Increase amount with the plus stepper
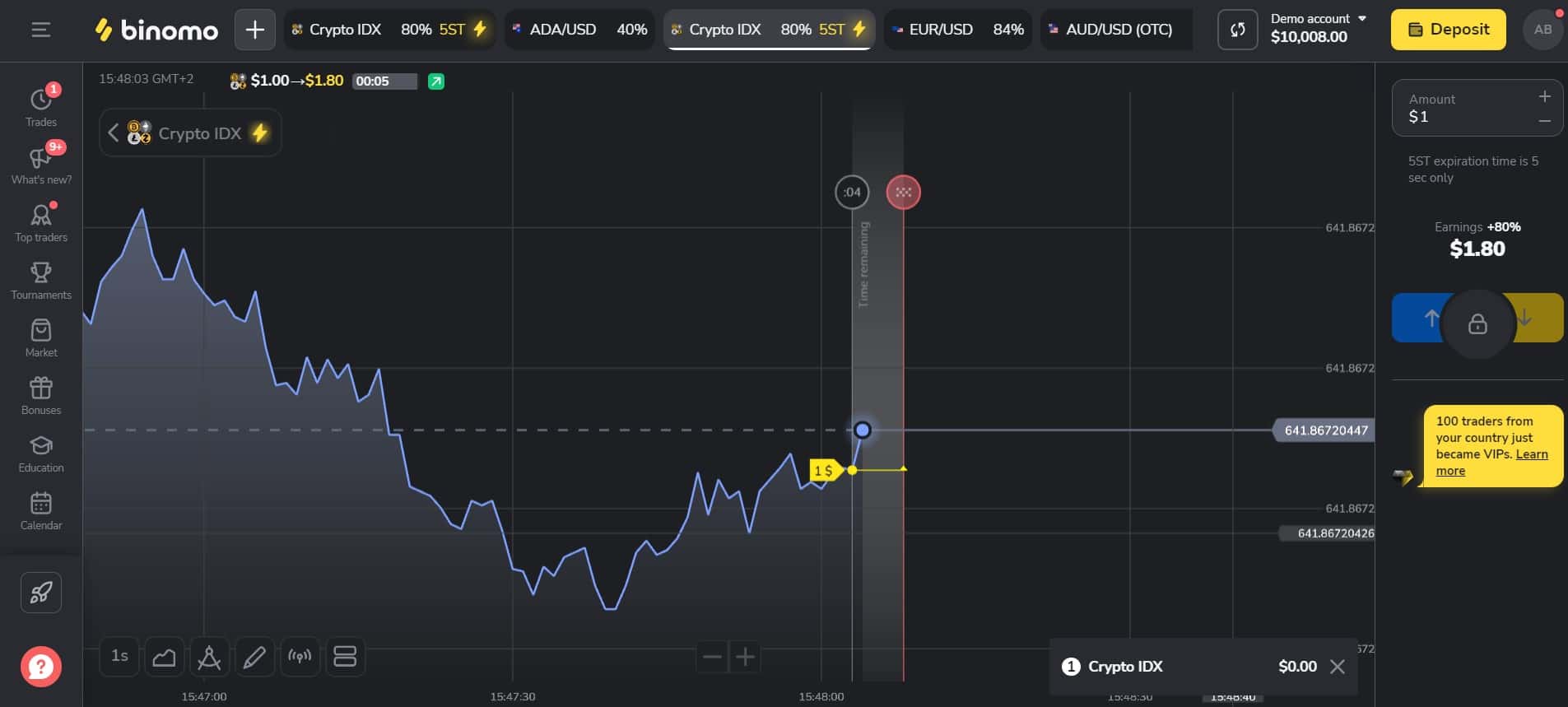Image resolution: width=1568 pixels, height=707 pixels. coord(1544,97)
